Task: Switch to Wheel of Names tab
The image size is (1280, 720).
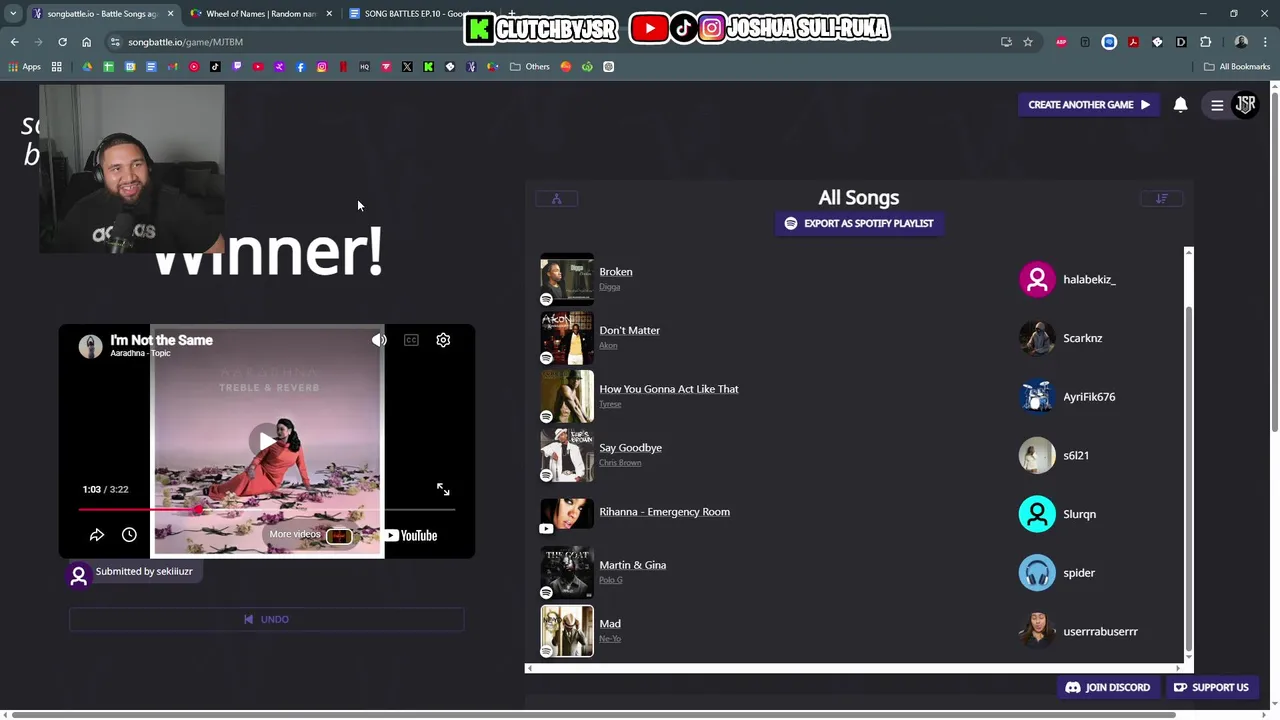Action: [x=260, y=14]
